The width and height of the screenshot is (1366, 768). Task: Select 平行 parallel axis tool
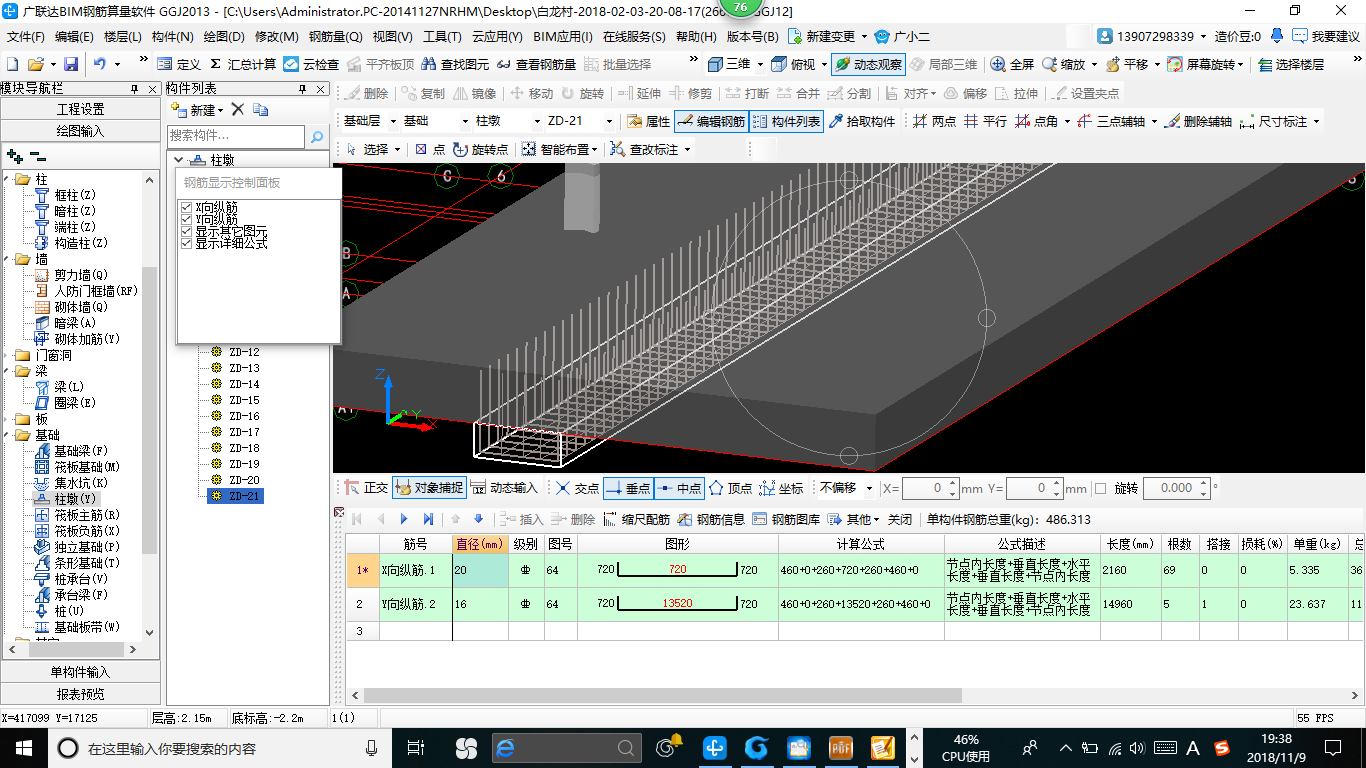[985, 122]
